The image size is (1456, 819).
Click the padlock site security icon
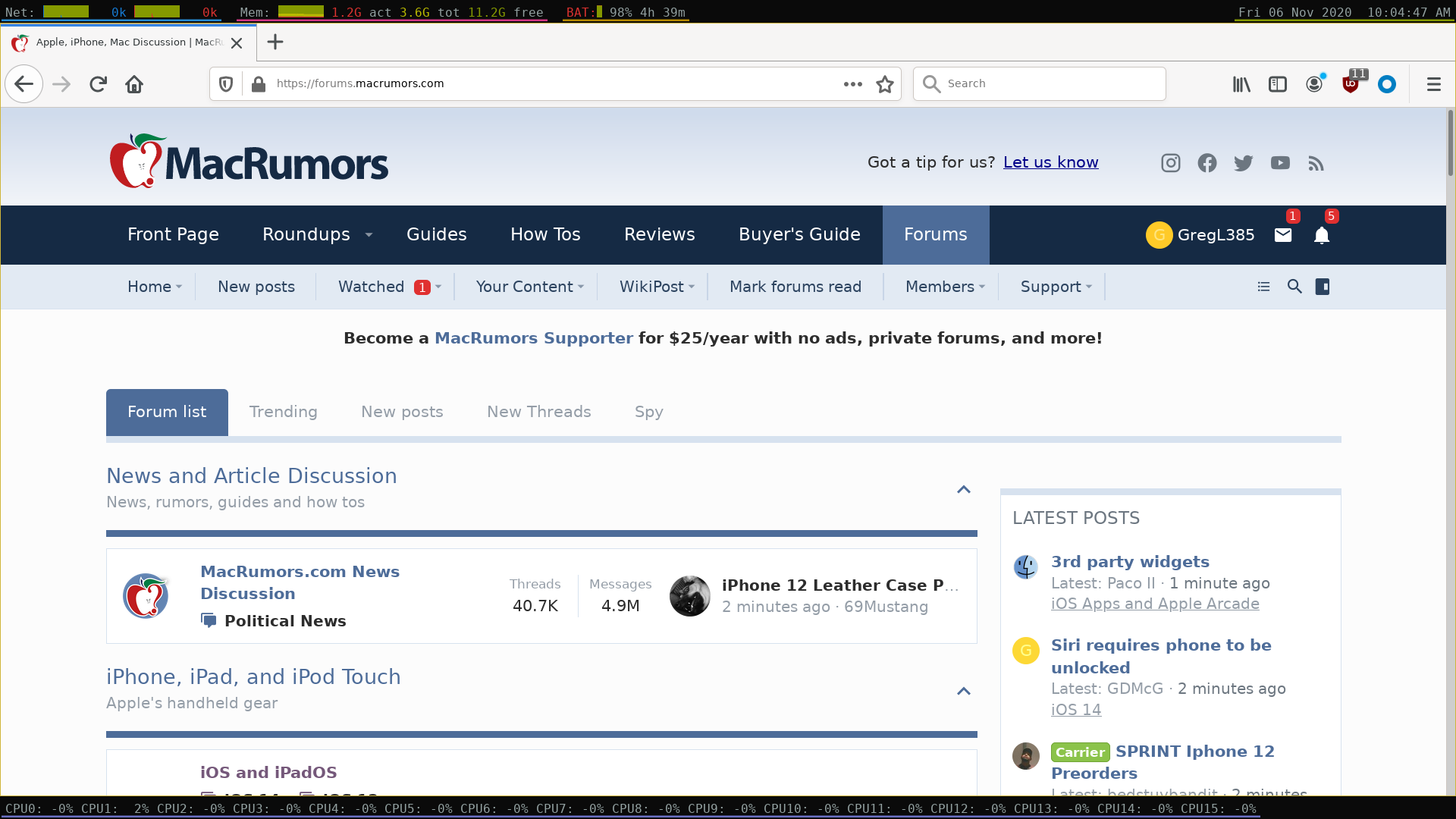259,84
